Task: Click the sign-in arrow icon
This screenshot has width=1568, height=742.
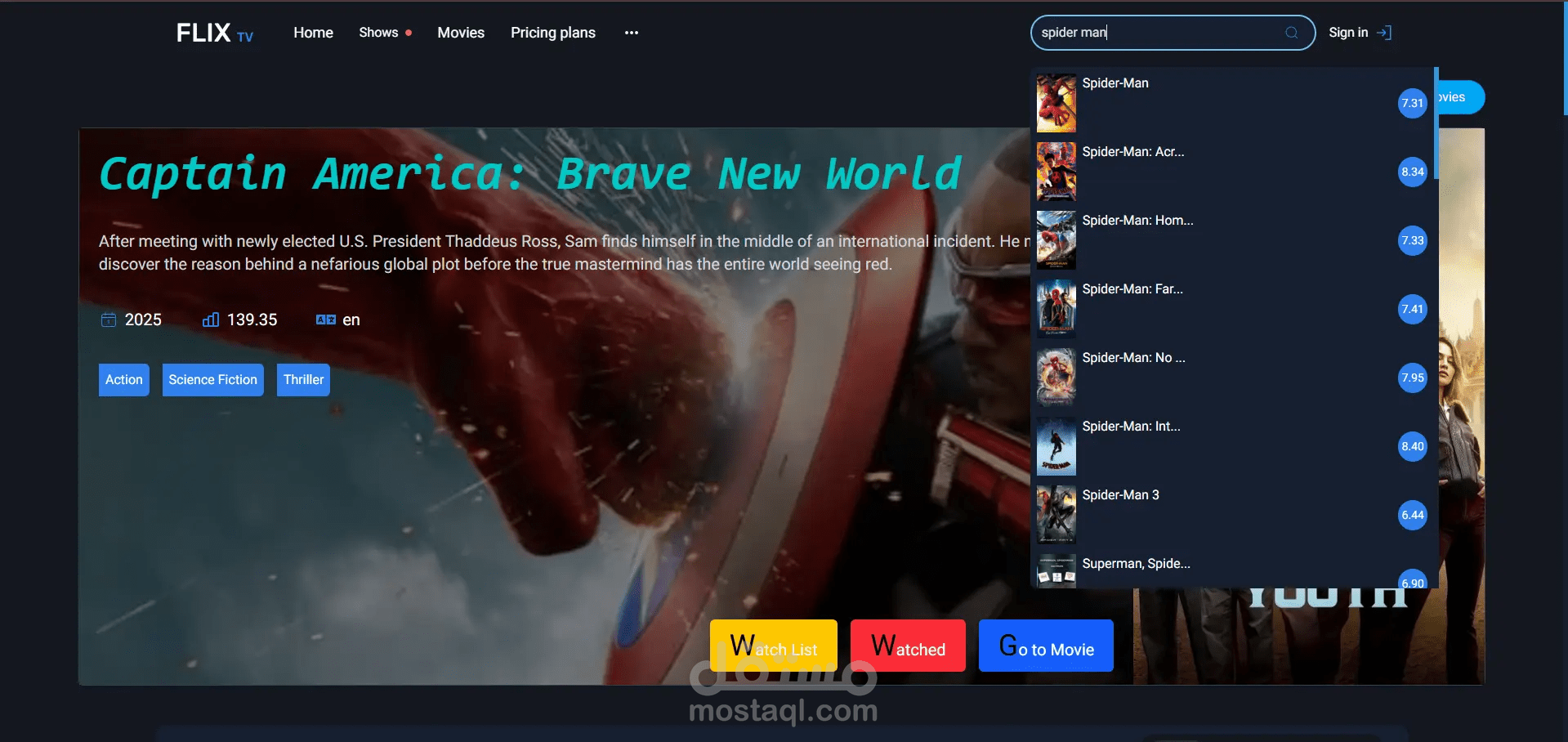Action: click(1384, 33)
